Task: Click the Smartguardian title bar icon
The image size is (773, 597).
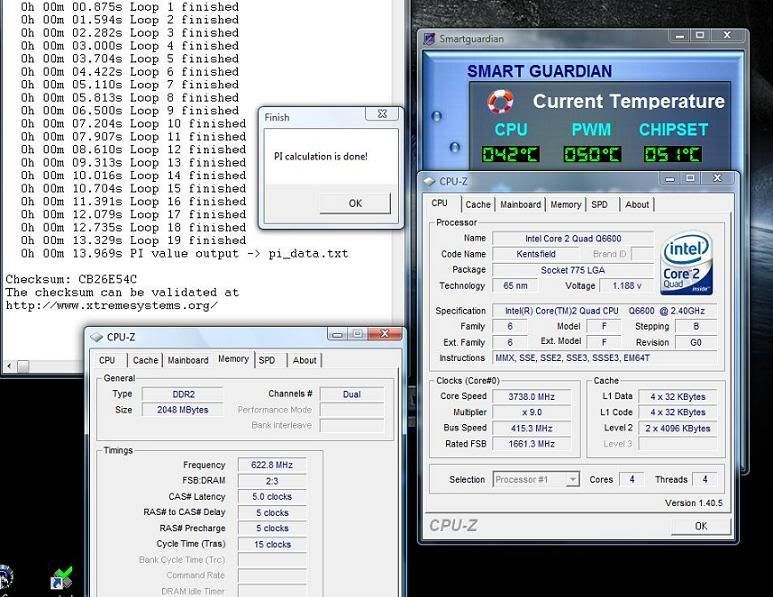Action: [x=429, y=38]
